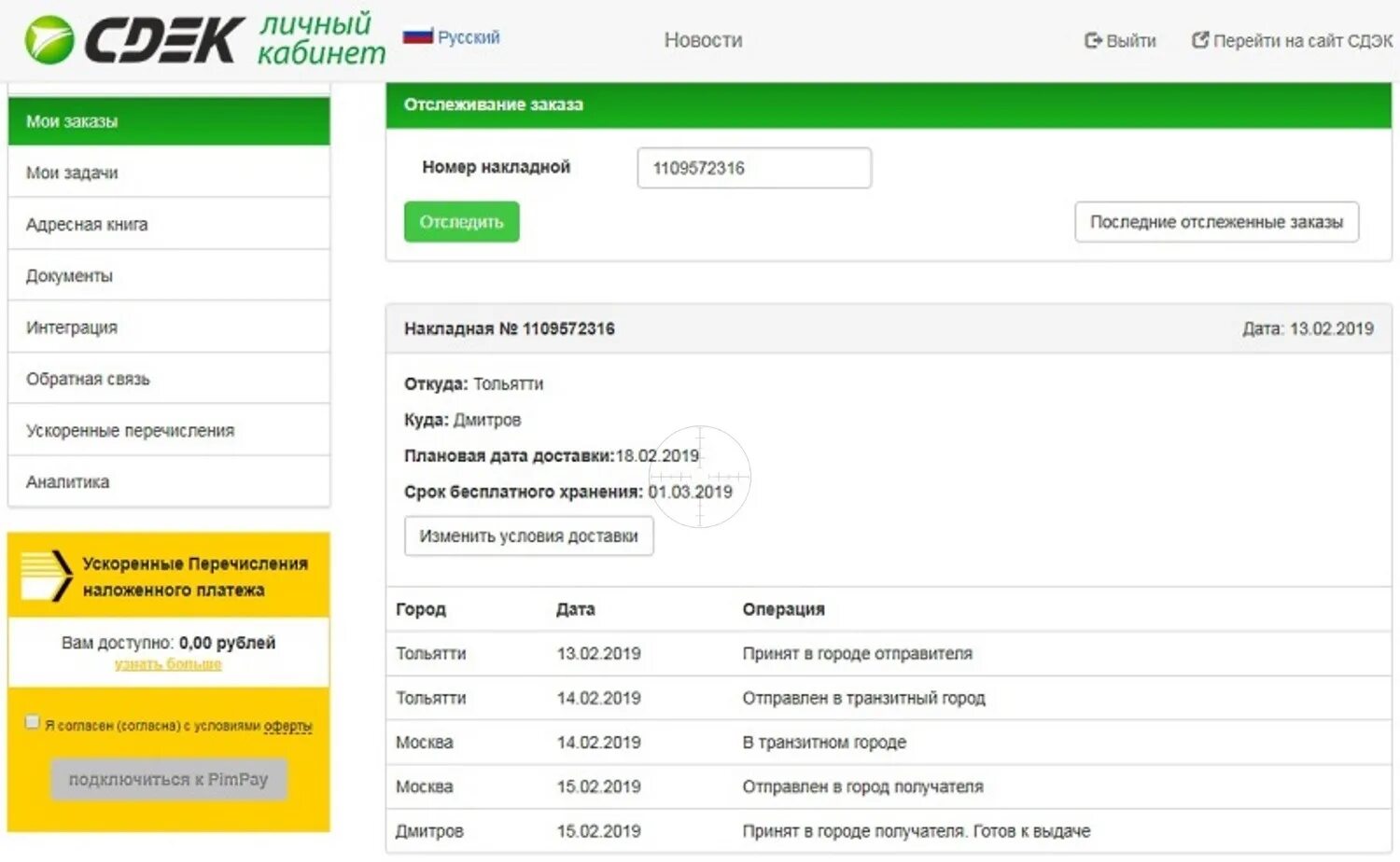
Task: Click planned delivery date 18.02.2019
Action: pyautogui.click(x=657, y=455)
